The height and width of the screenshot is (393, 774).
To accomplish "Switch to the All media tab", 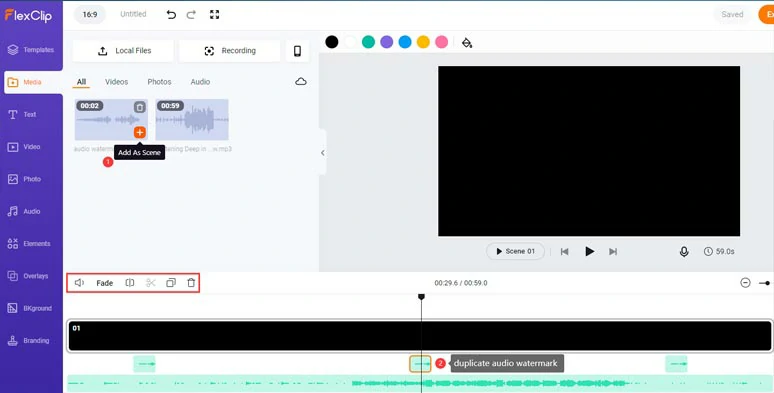I will coord(81,82).
